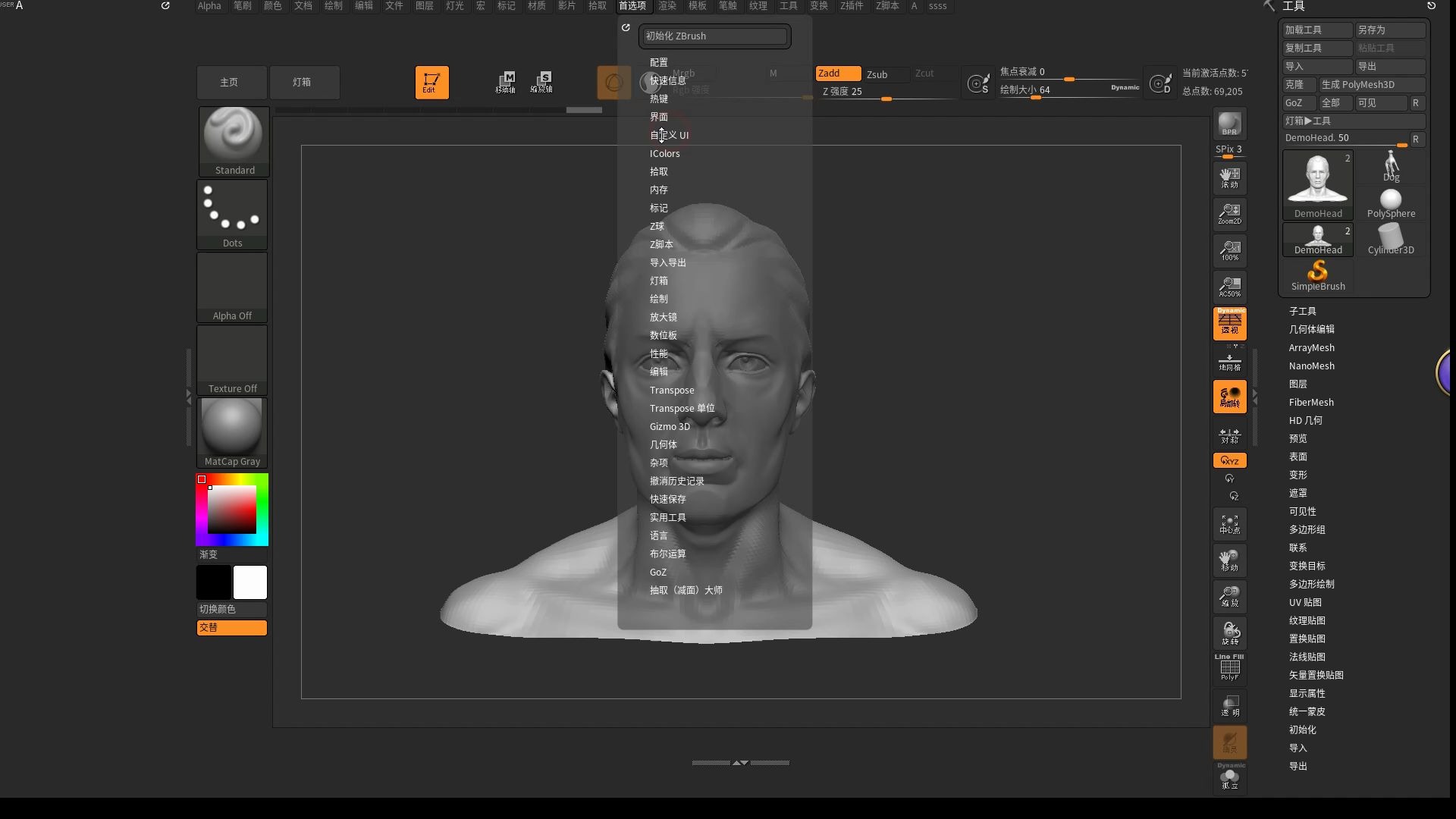Expand GoZ export options
1456x819 pixels.
pos(658,571)
